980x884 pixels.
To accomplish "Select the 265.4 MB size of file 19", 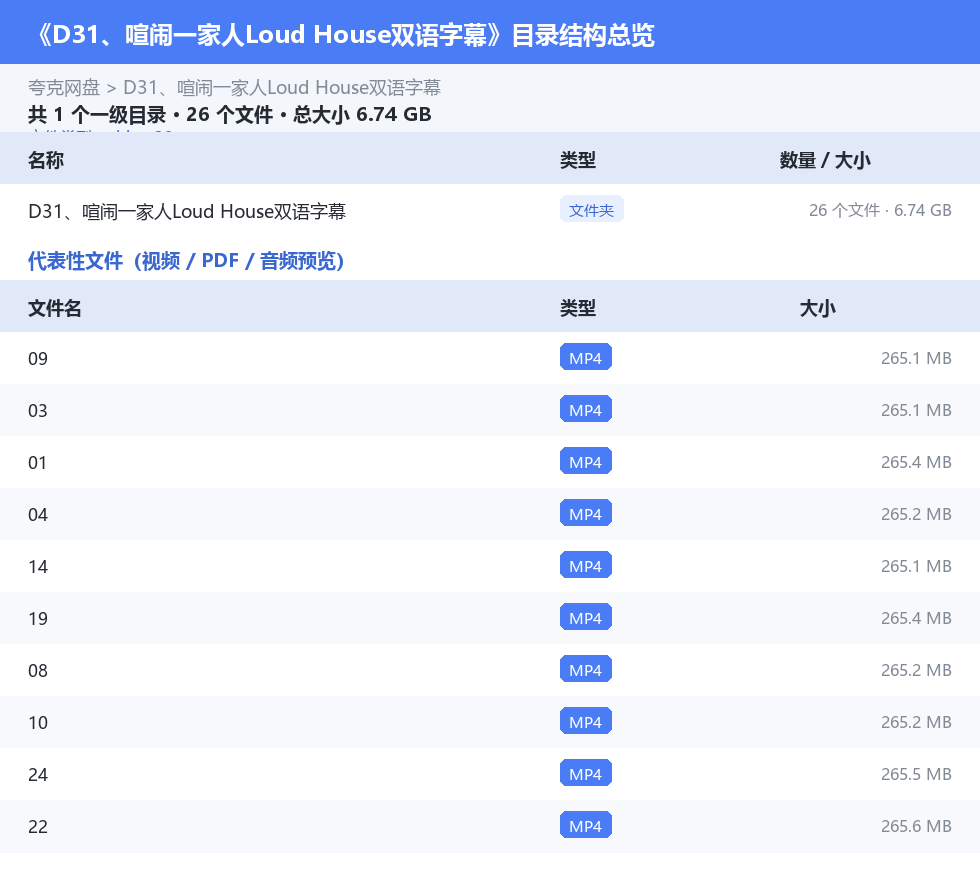I will [x=916, y=618].
